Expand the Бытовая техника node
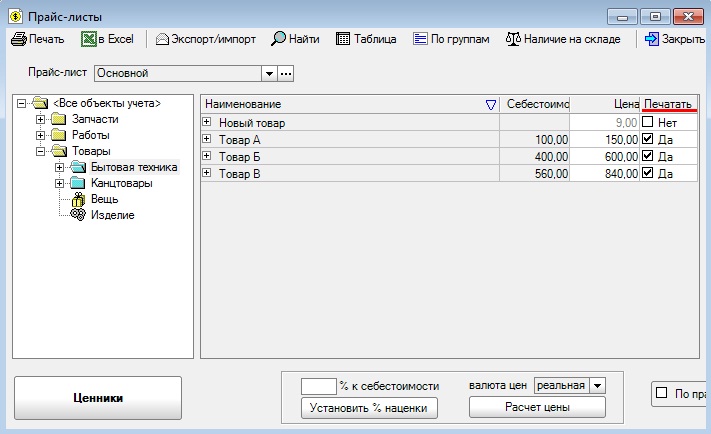The width and height of the screenshot is (711, 434). click(59, 167)
